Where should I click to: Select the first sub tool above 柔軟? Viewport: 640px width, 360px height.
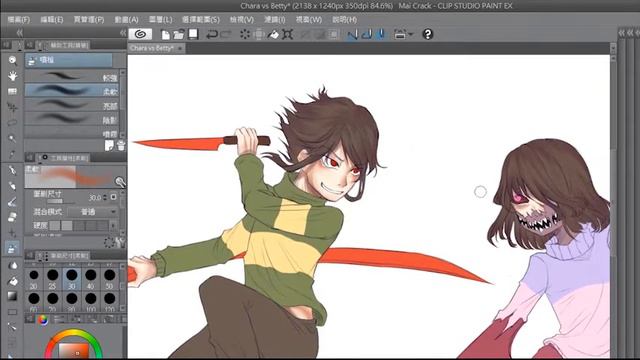(72, 76)
